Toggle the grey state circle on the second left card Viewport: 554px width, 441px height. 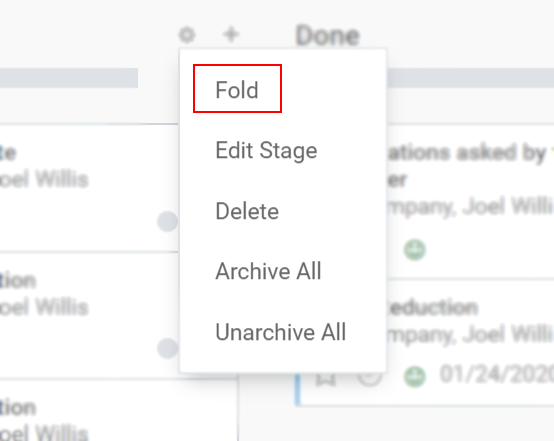click(x=167, y=348)
